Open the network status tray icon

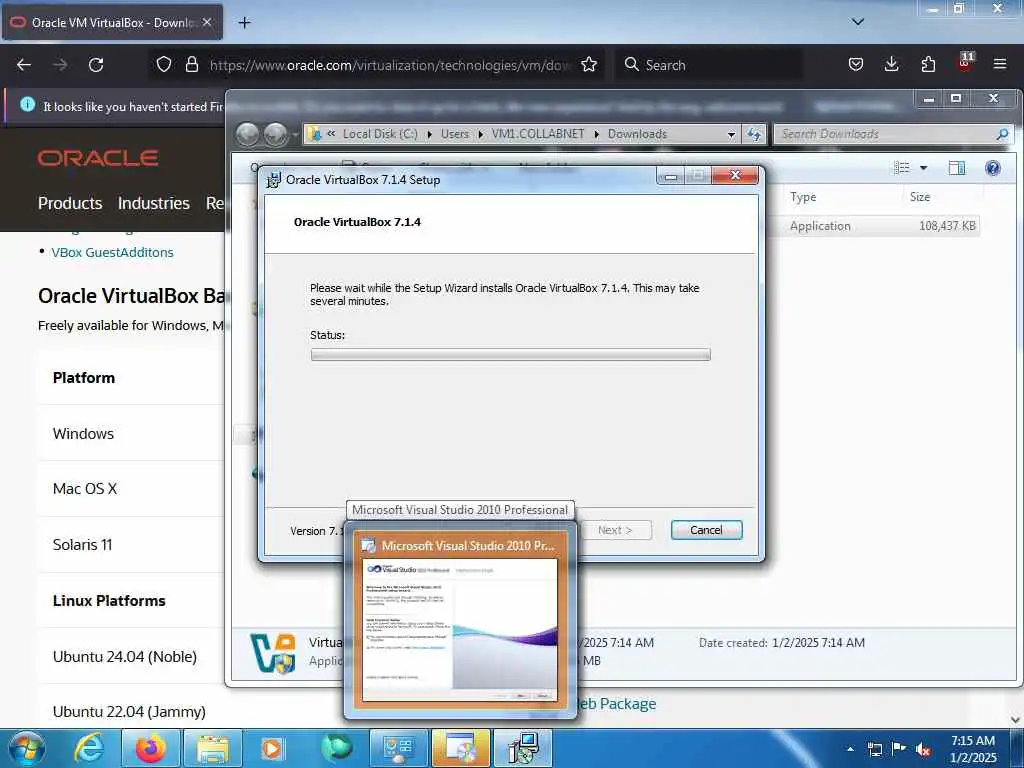click(874, 749)
